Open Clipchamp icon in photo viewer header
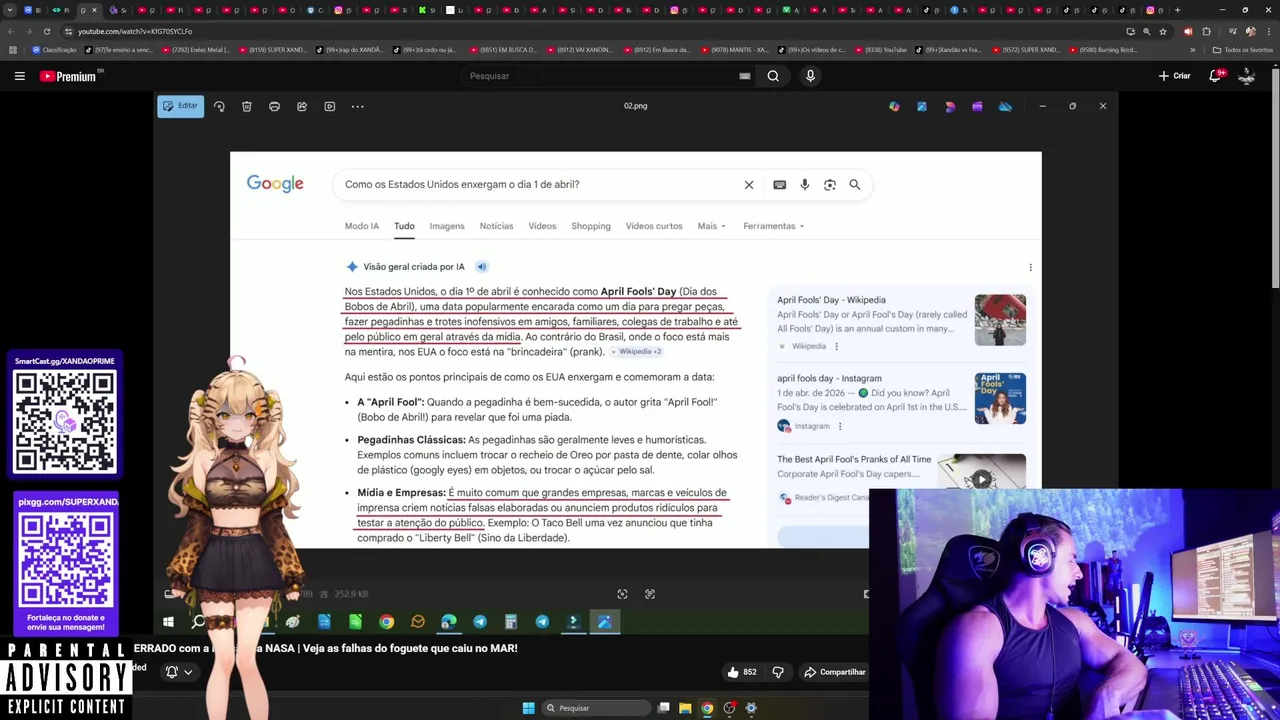 [977, 106]
